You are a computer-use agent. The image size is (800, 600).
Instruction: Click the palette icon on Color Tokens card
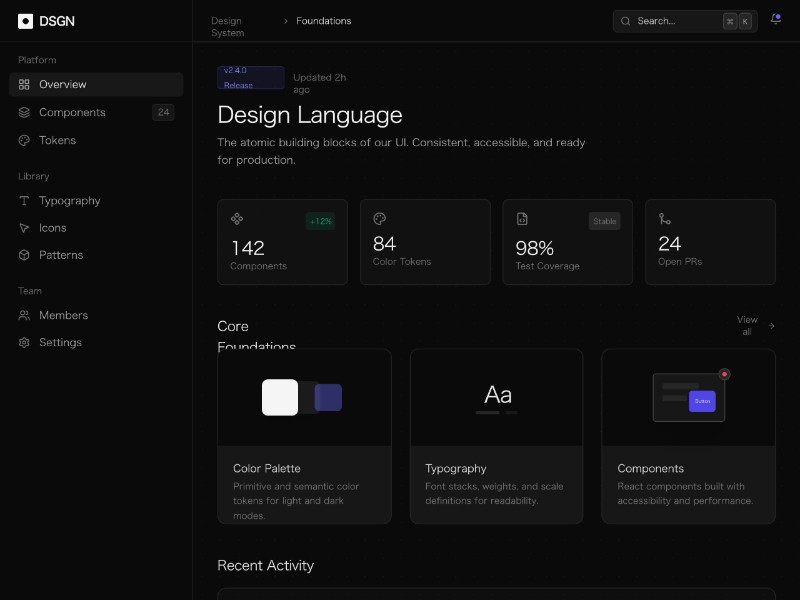click(x=379, y=219)
